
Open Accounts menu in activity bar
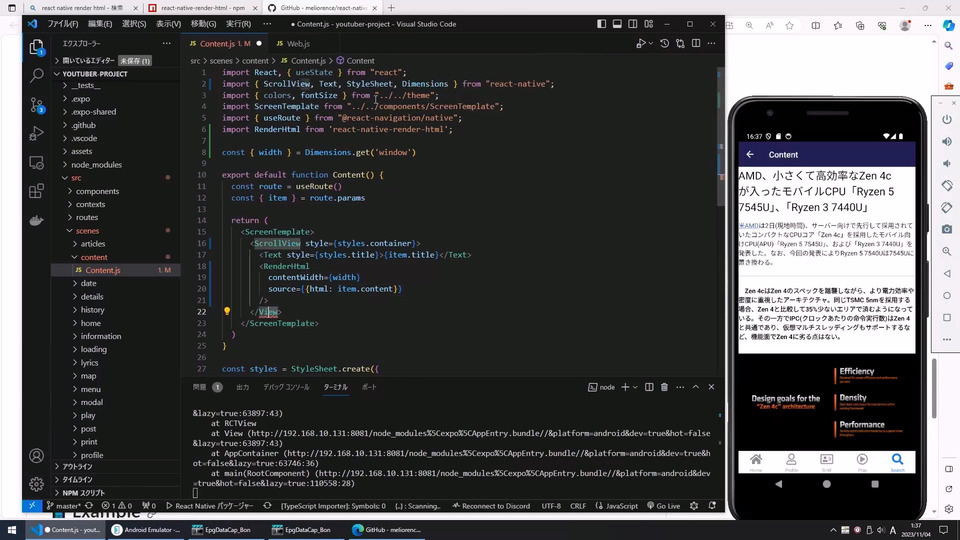(x=36, y=456)
